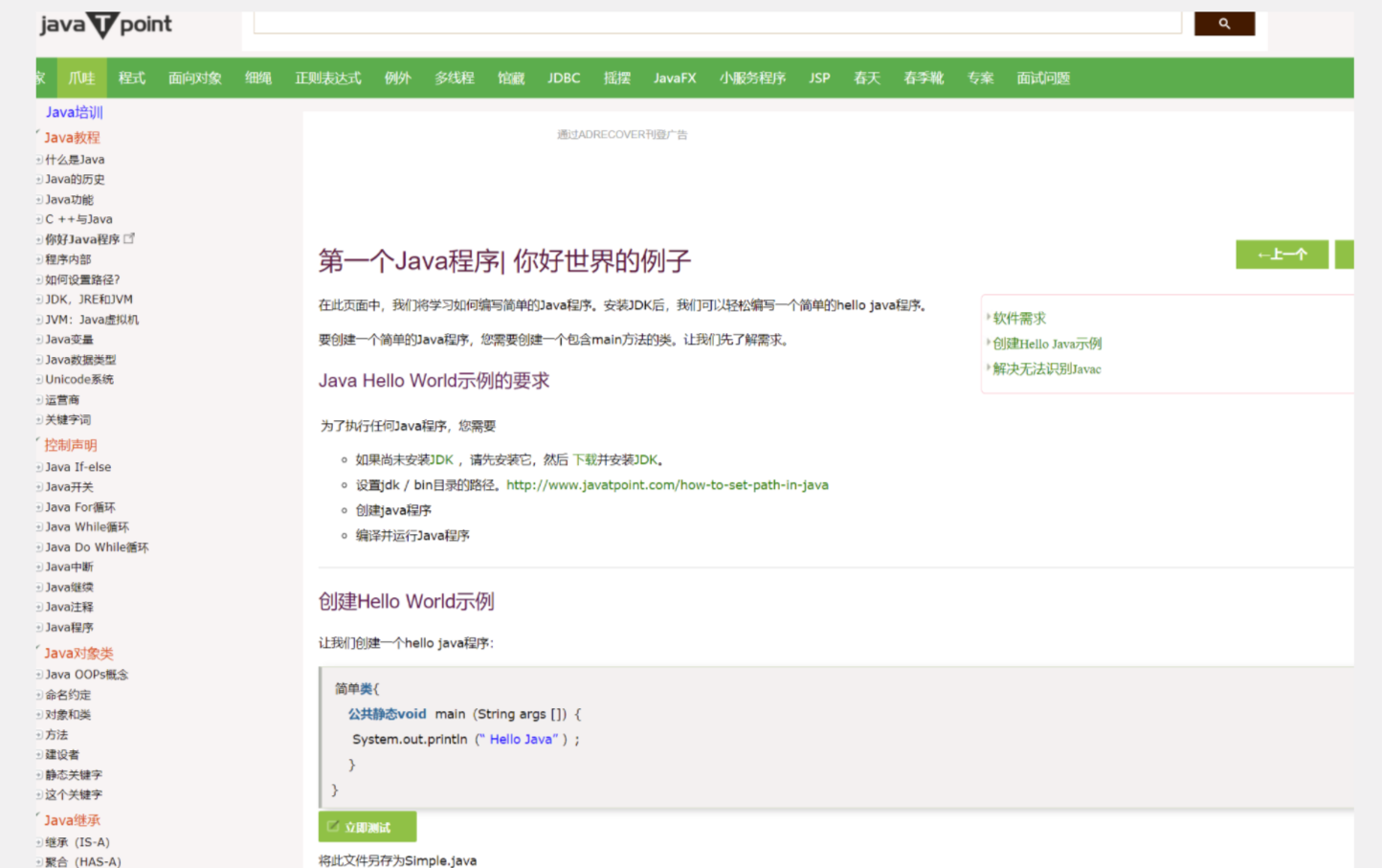Open the 细绳 menu item
The image size is (1382, 868).
pos(258,78)
